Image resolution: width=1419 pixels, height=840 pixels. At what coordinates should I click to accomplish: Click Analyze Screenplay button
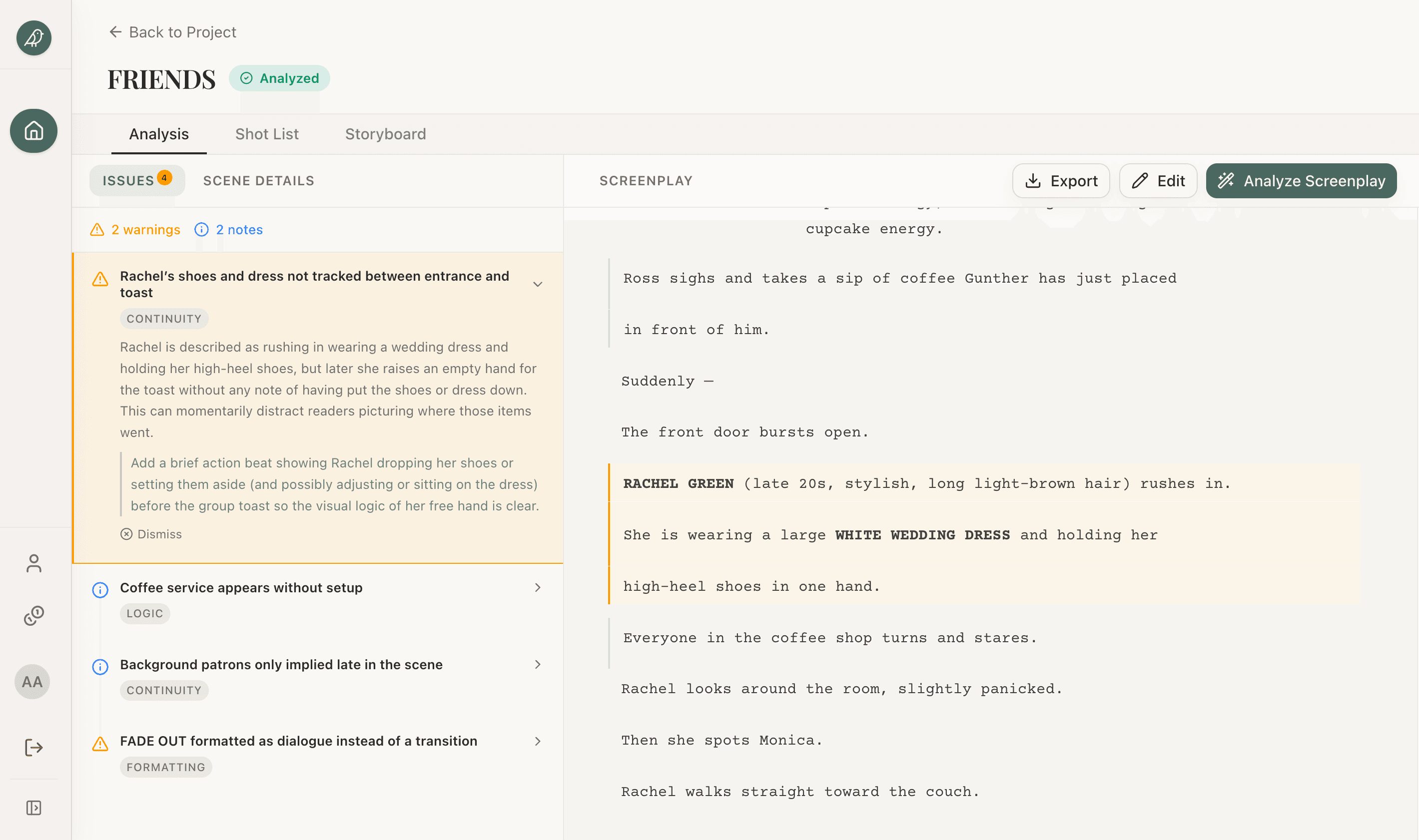1301,181
